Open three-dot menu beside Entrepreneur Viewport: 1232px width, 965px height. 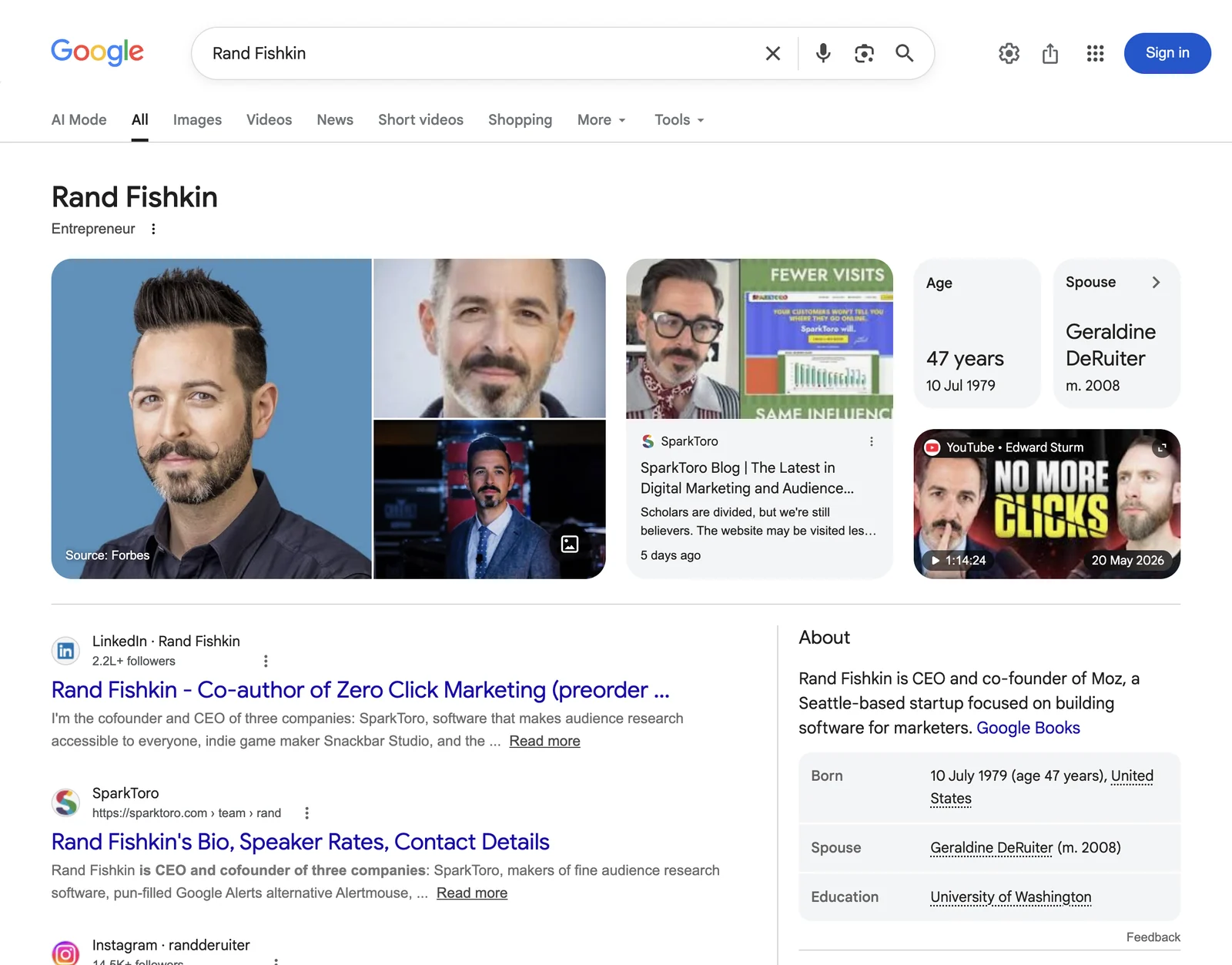153,229
